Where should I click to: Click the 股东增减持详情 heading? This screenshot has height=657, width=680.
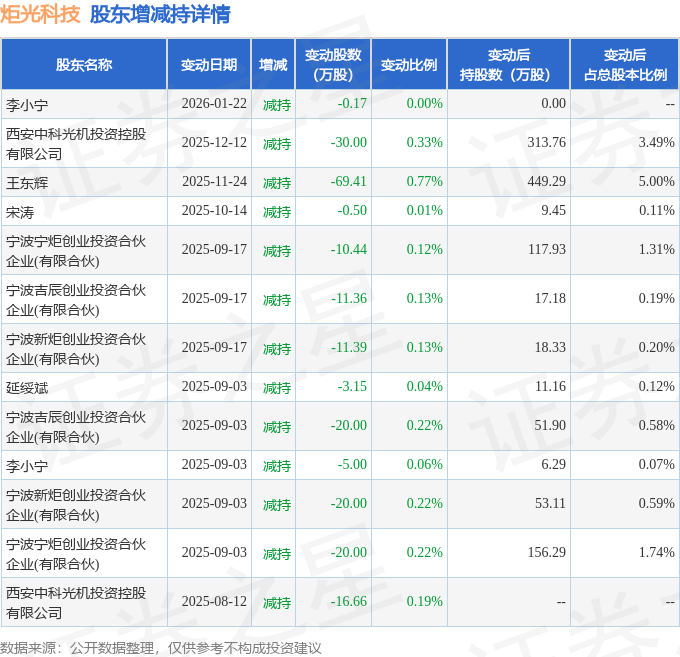click(160, 14)
